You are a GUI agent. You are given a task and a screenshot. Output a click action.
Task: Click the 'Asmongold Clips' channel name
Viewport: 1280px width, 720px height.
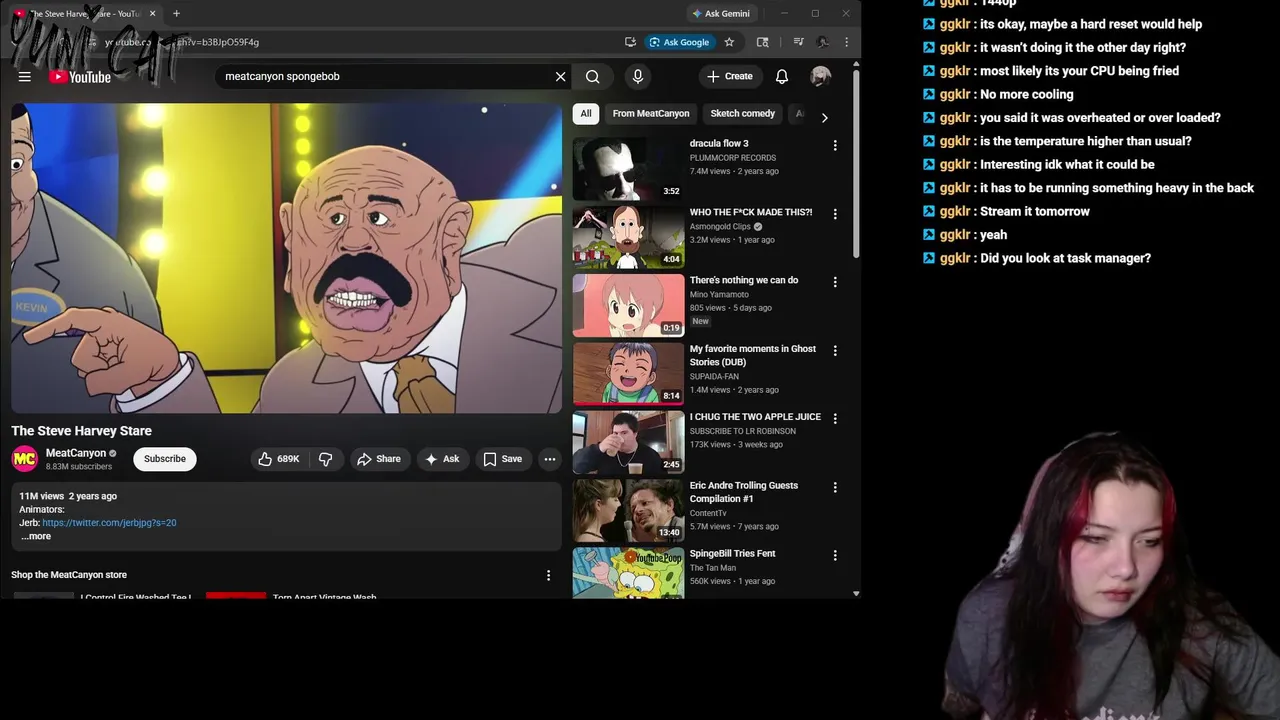[720, 227]
